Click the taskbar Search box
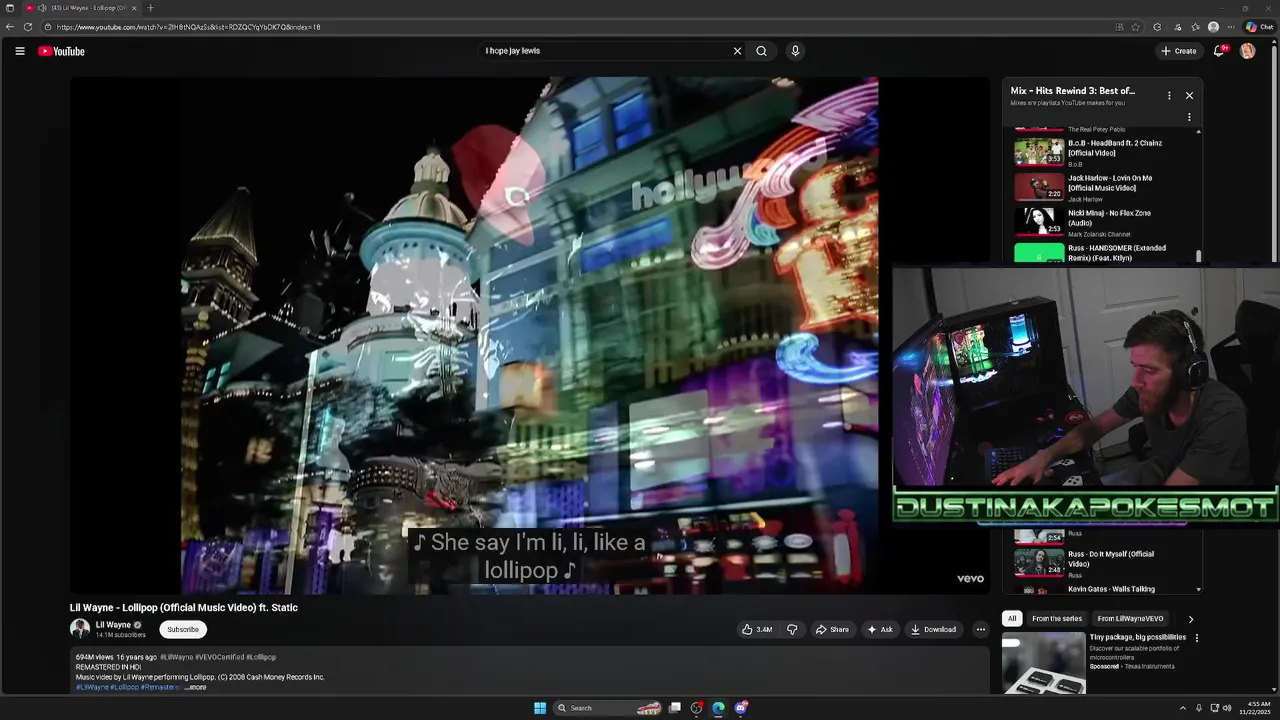 [608, 708]
